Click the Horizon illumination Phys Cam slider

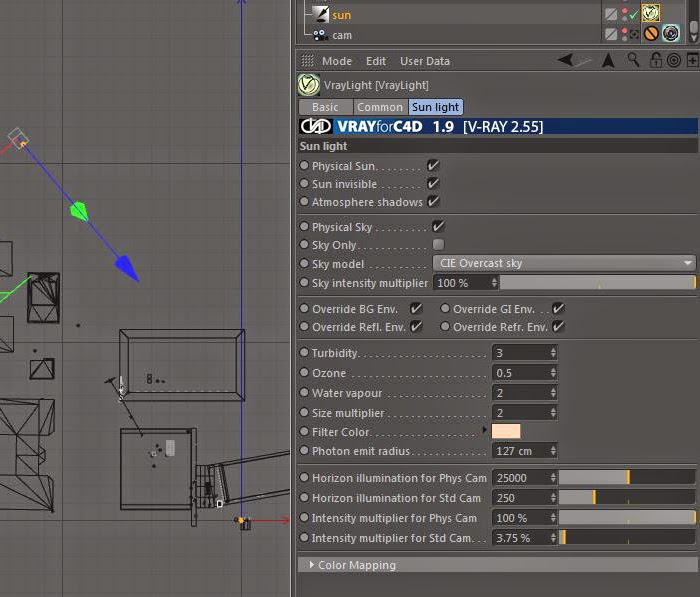627,478
